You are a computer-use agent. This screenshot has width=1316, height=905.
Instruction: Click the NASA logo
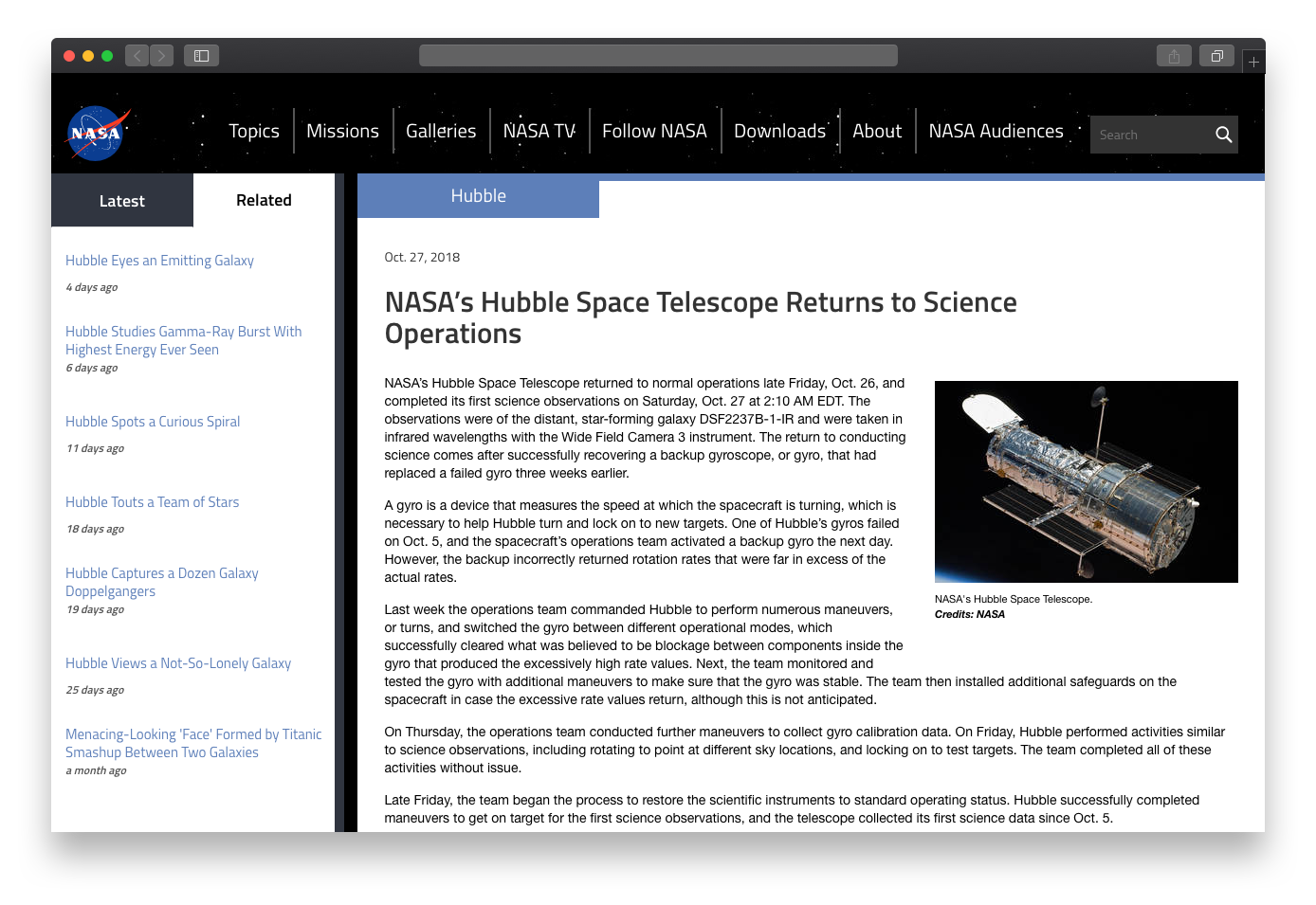tap(97, 134)
